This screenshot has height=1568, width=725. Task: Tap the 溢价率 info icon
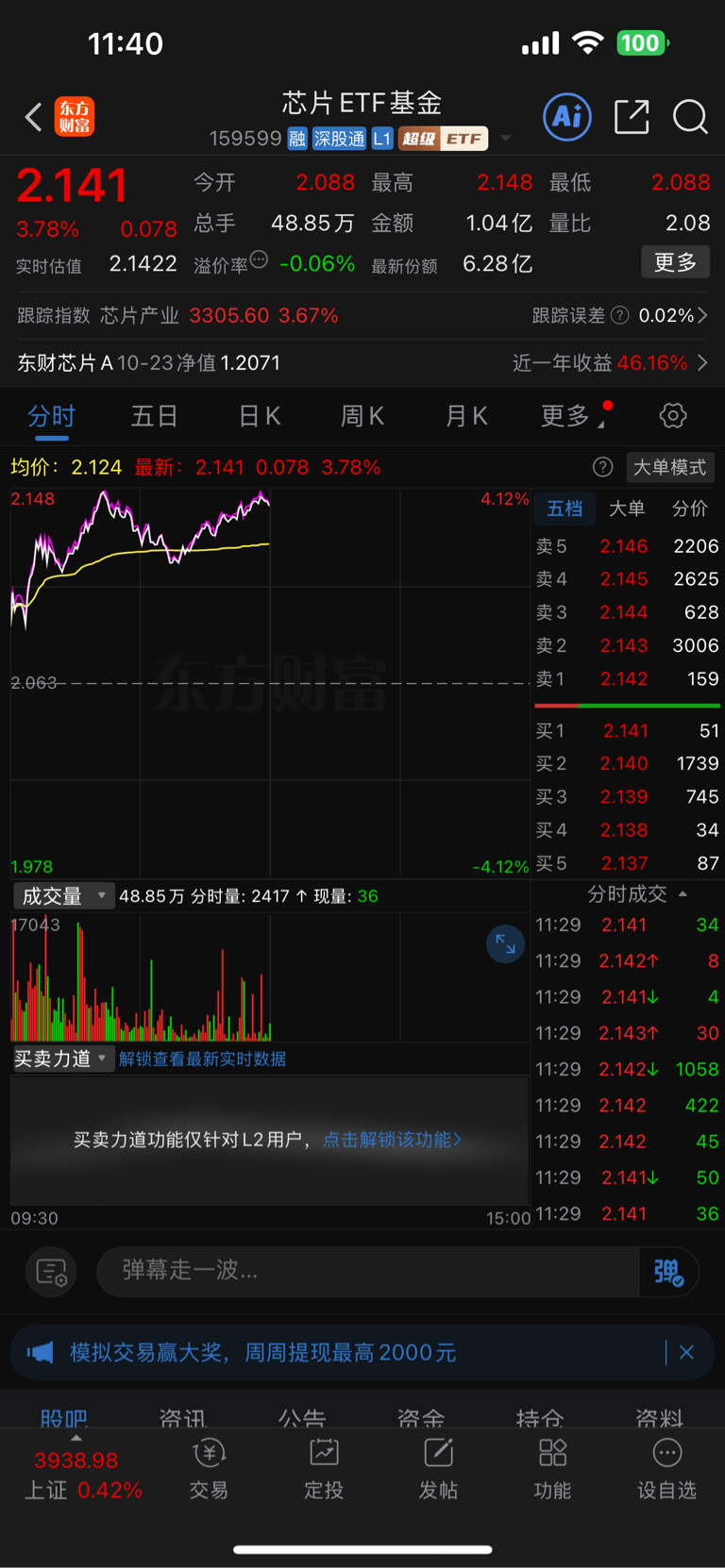tap(259, 259)
